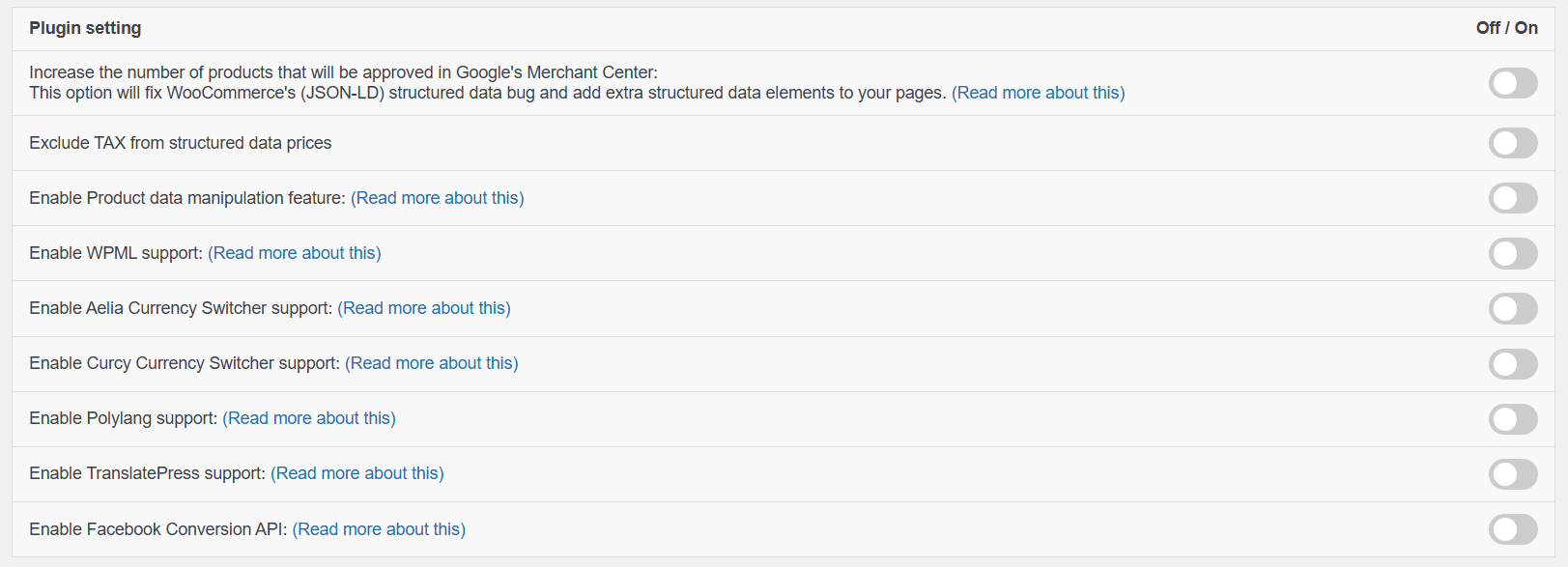Open Read more link for JSON-LD structured data
Image resolution: width=1568 pixels, height=567 pixels.
(1038, 93)
